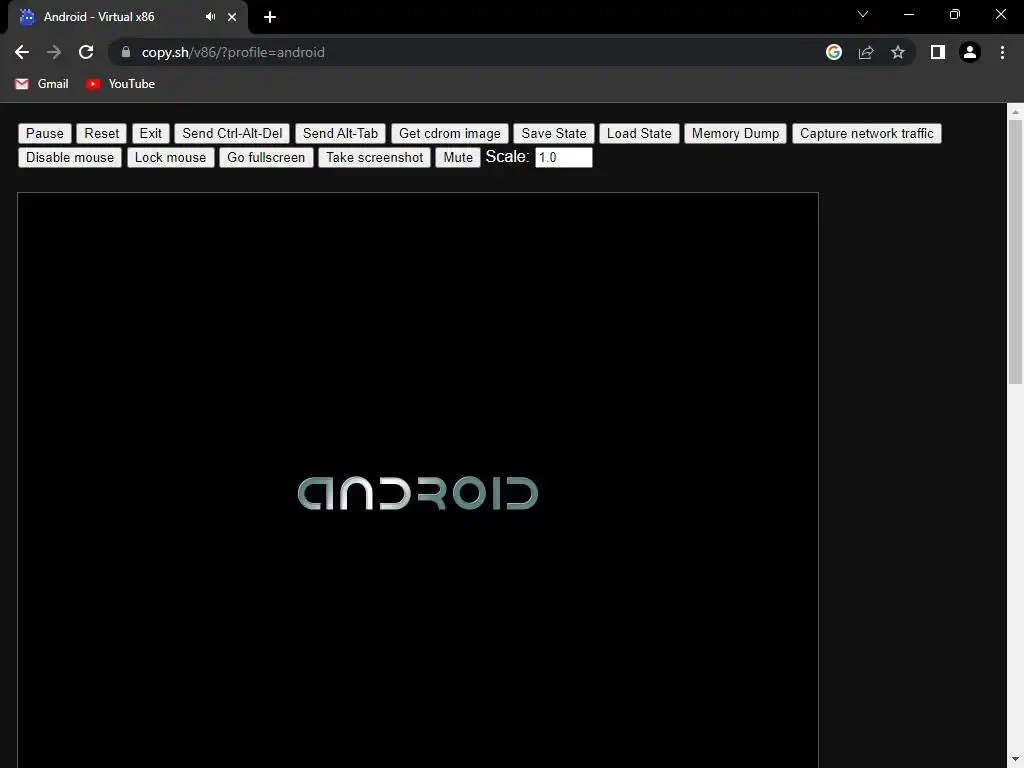
Task: Click Get cdrom image
Action: [450, 133]
